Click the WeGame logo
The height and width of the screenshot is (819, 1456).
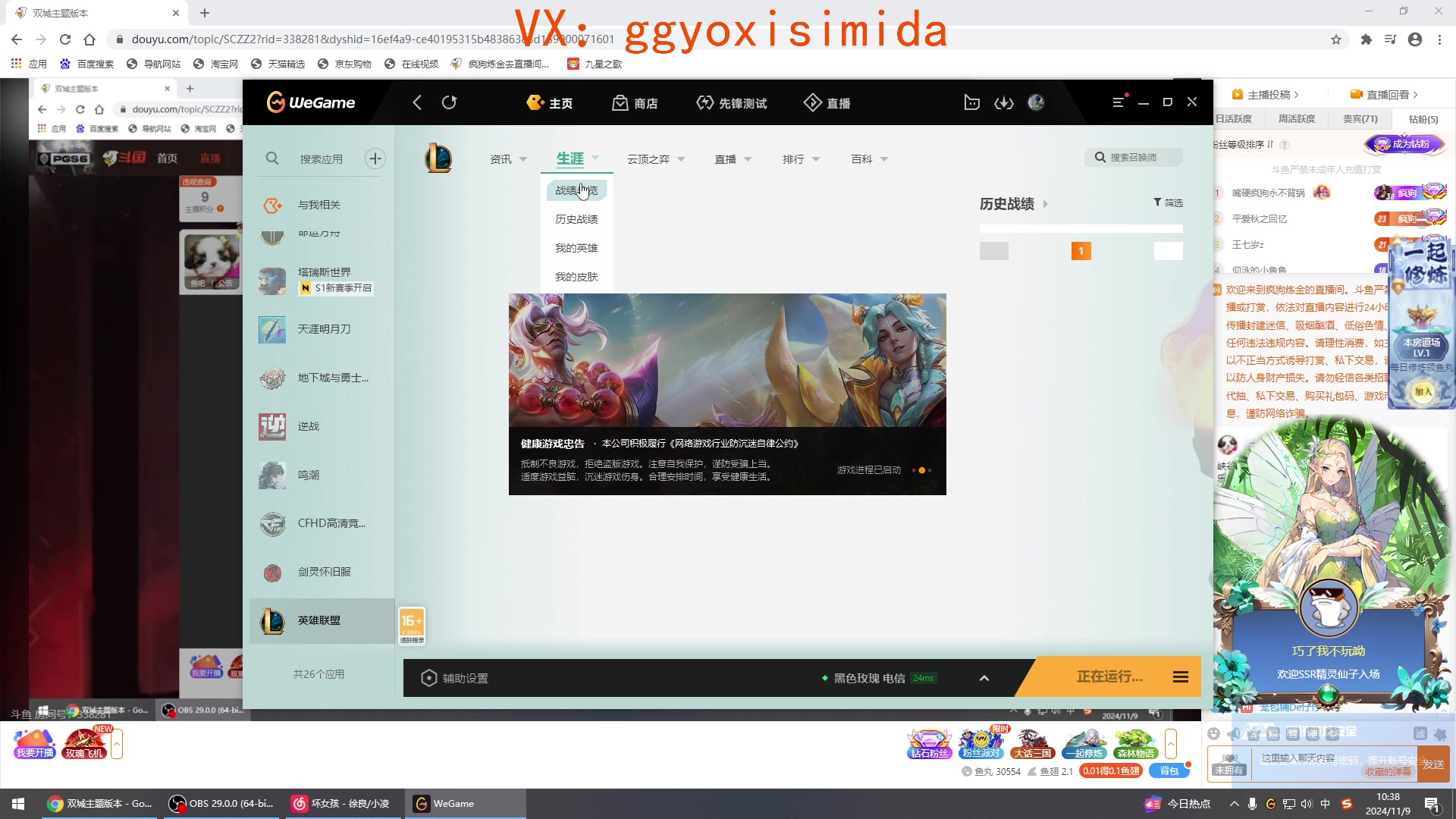pos(311,102)
